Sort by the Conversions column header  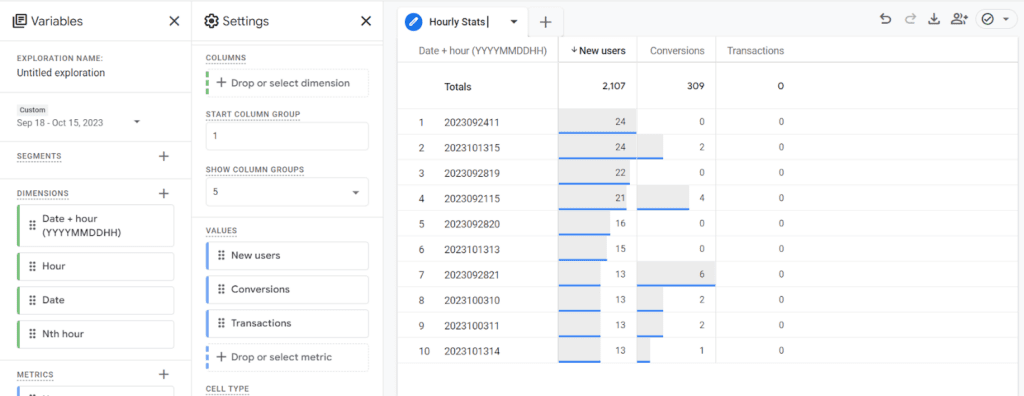[677, 50]
